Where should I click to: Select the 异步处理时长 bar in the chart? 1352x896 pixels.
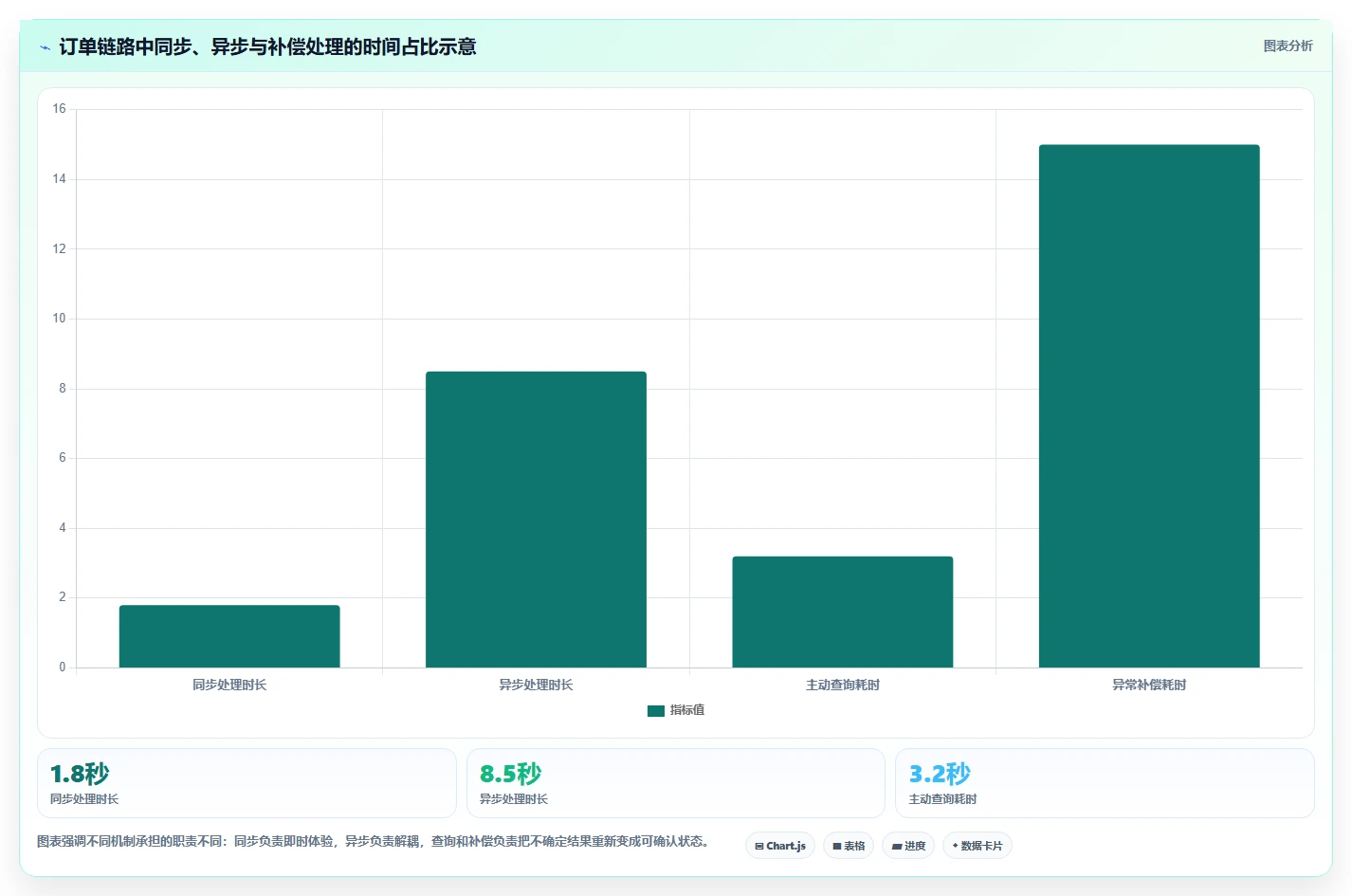point(536,520)
